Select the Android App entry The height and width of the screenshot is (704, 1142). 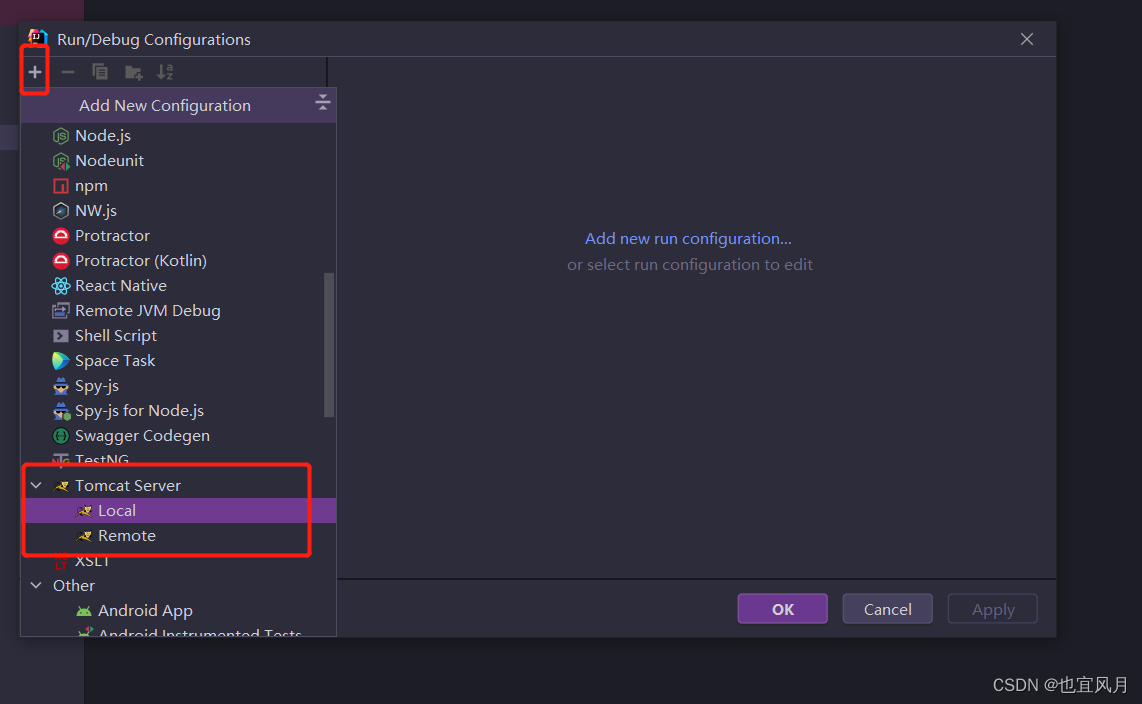178,611
